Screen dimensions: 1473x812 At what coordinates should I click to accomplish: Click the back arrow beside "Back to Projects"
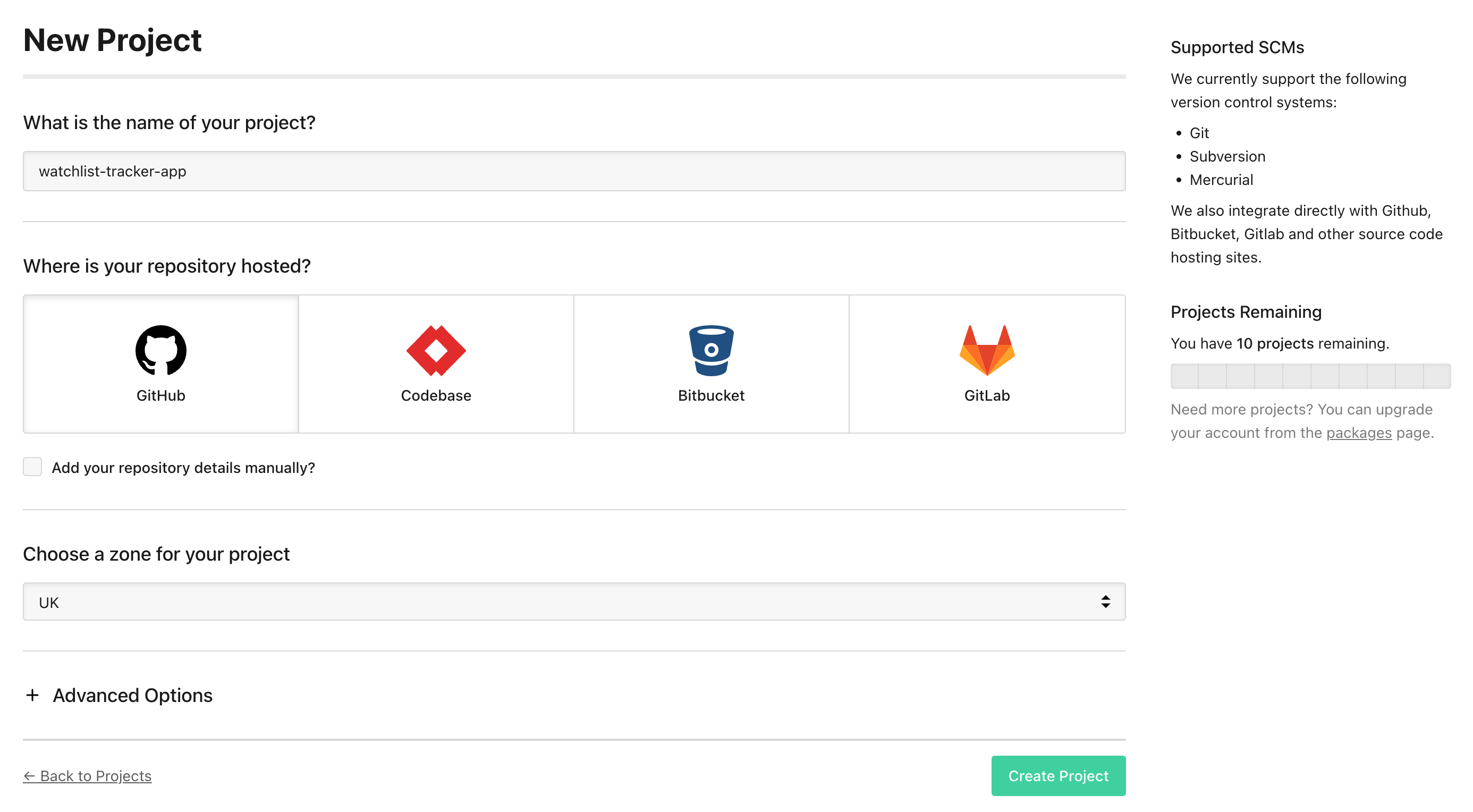pyautogui.click(x=30, y=775)
